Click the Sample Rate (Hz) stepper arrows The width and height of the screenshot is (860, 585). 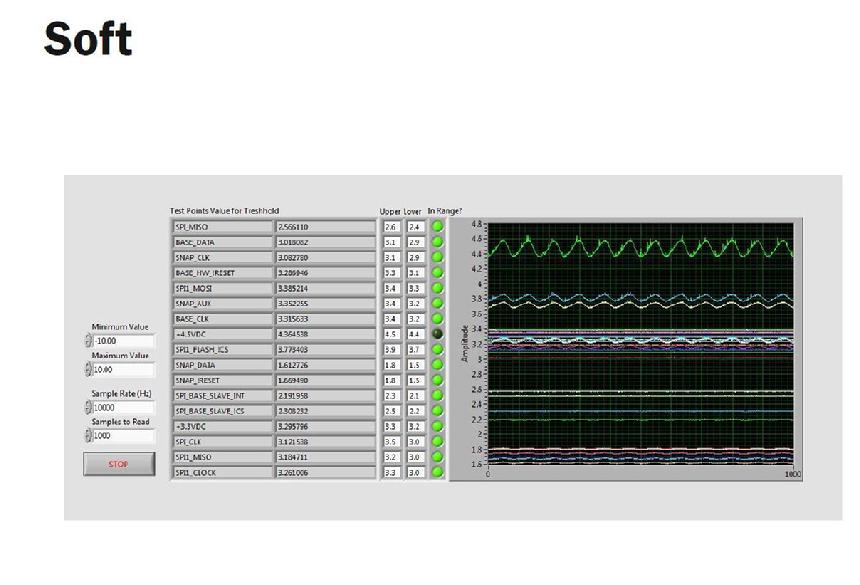(x=88, y=407)
